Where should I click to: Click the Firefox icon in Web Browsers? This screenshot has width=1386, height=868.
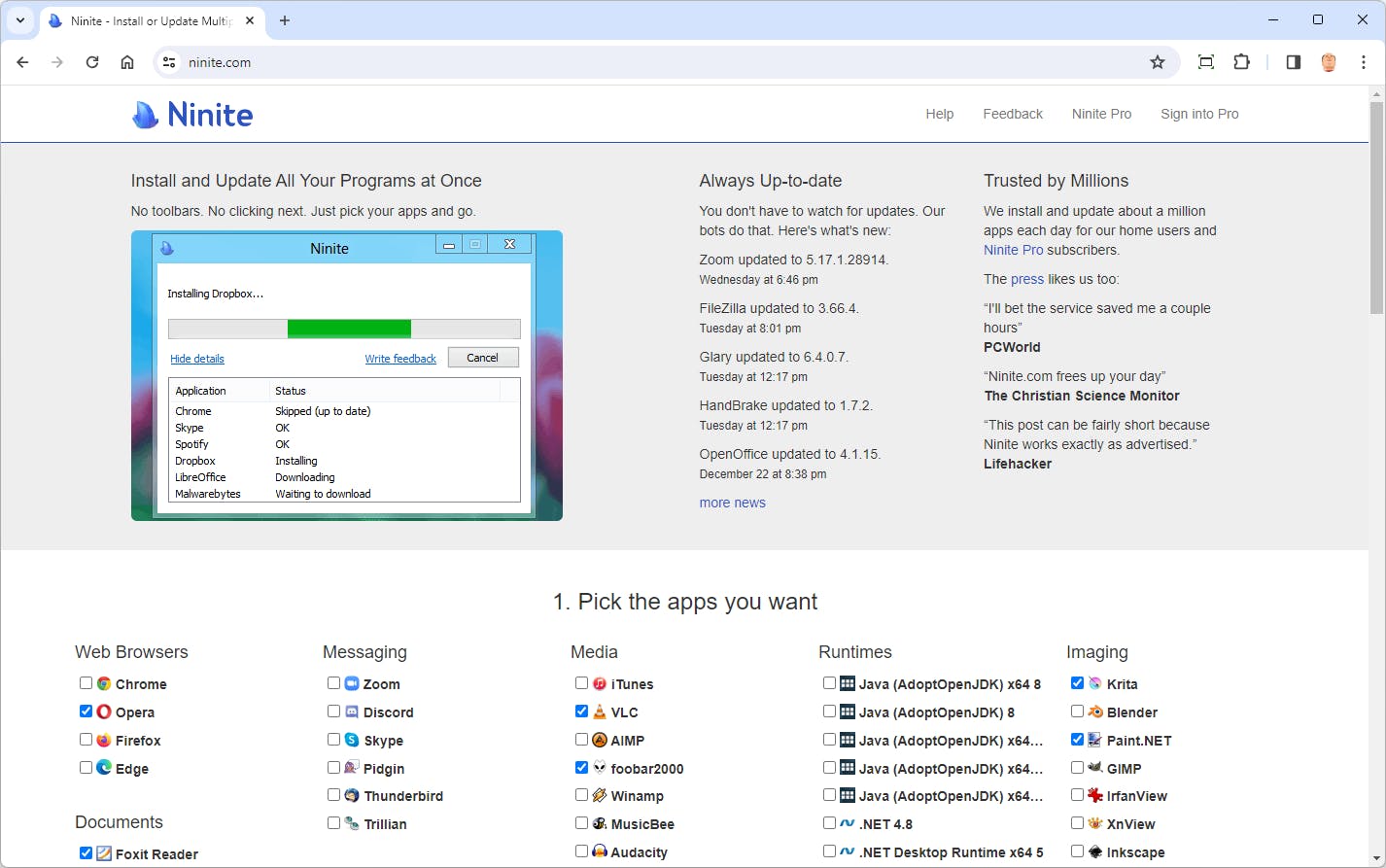(104, 740)
